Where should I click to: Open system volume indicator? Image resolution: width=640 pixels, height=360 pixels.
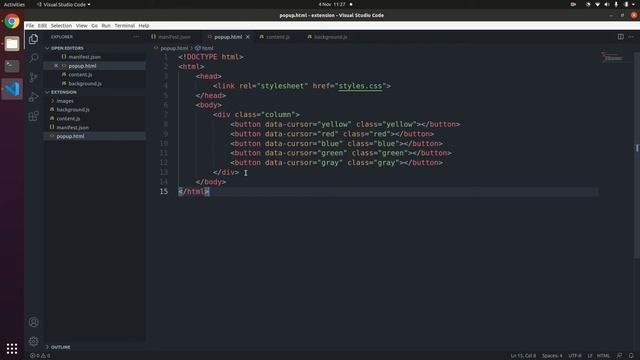click(x=607, y=4)
